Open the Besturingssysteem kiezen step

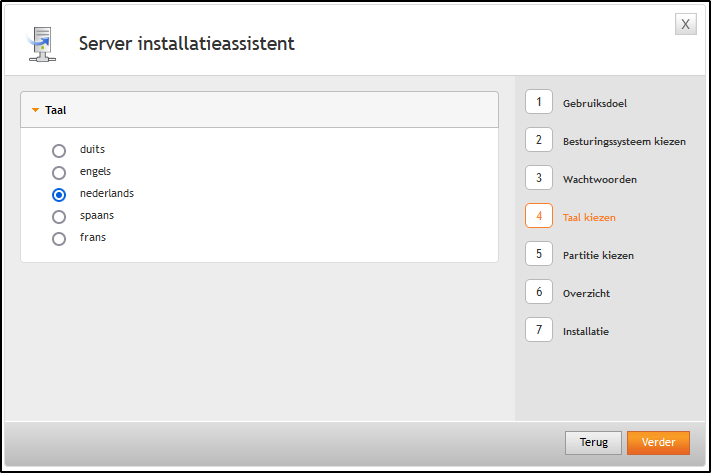point(624,141)
